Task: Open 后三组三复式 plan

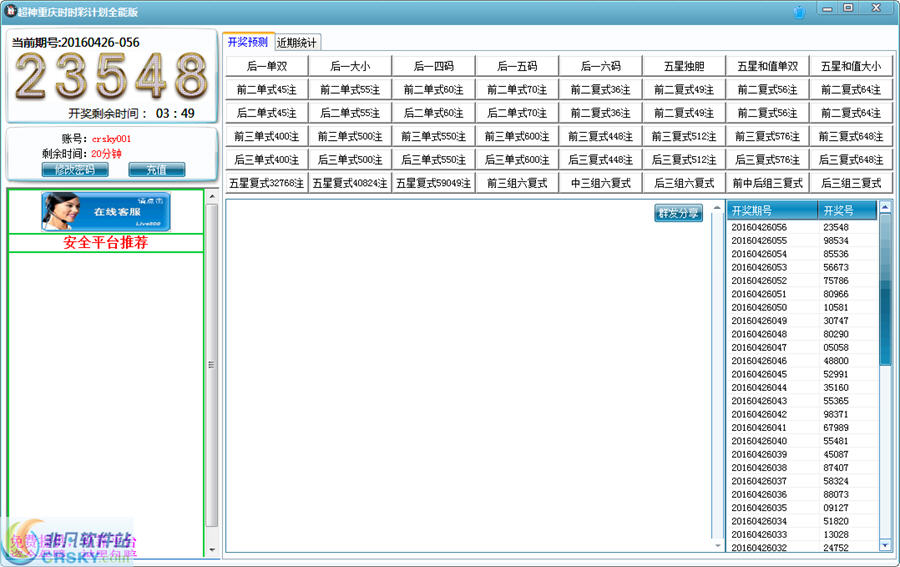Action: click(851, 183)
